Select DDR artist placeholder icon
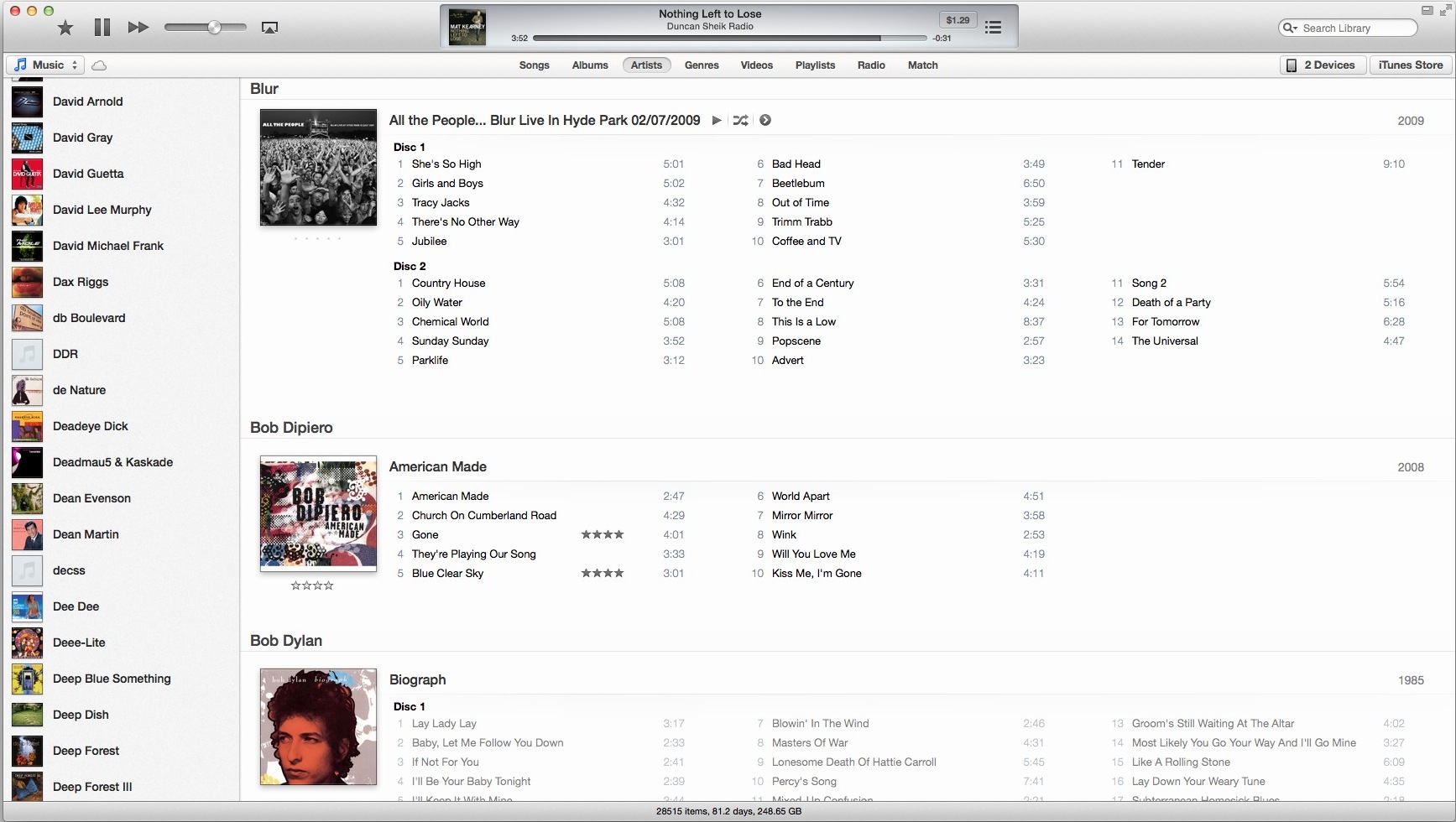The height and width of the screenshot is (822, 1456). 27,354
